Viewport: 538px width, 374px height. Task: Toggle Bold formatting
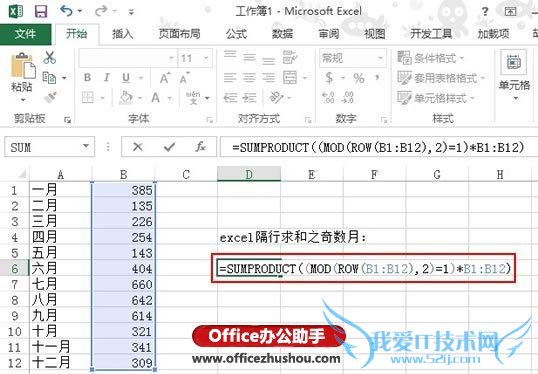click(87, 78)
